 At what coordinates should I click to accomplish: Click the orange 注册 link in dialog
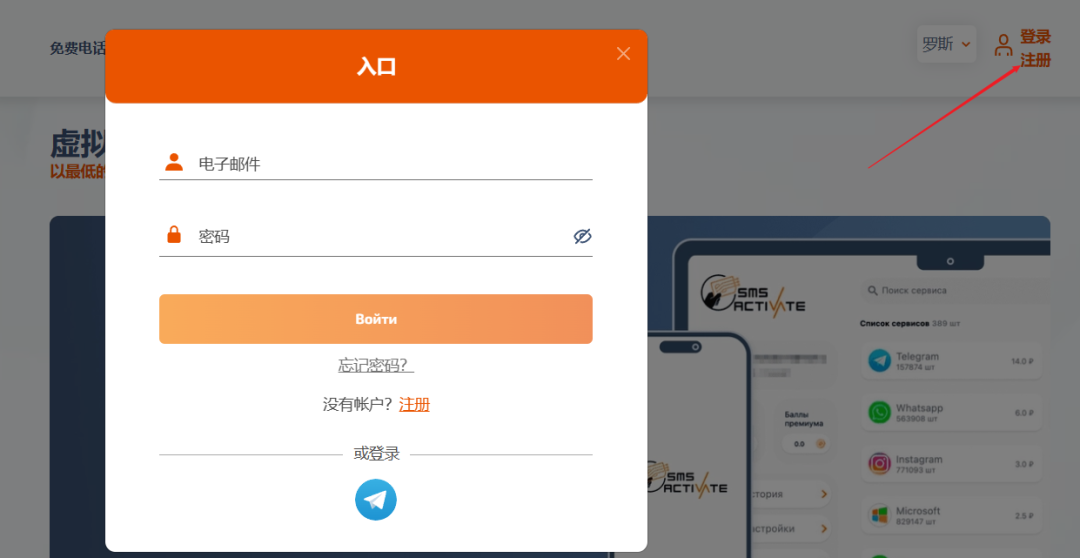415,404
